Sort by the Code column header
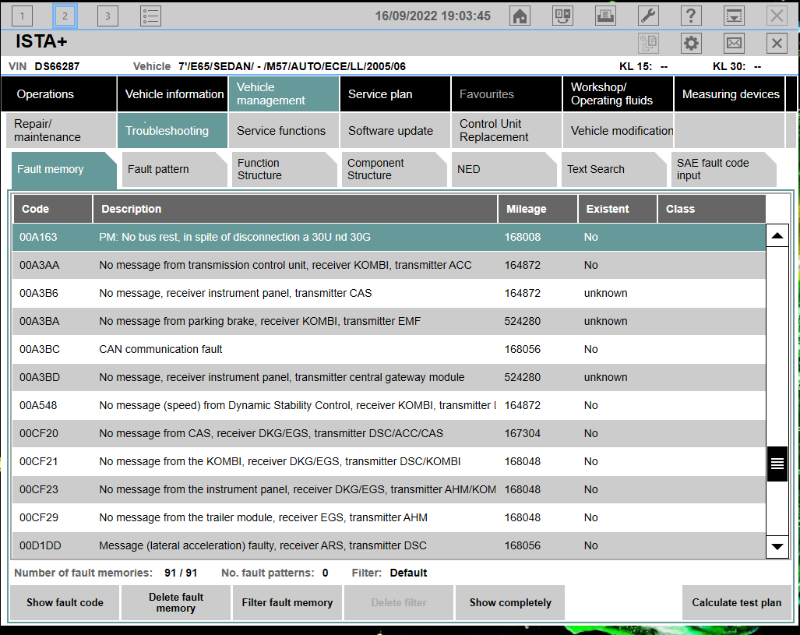The width and height of the screenshot is (800, 635). 53,209
